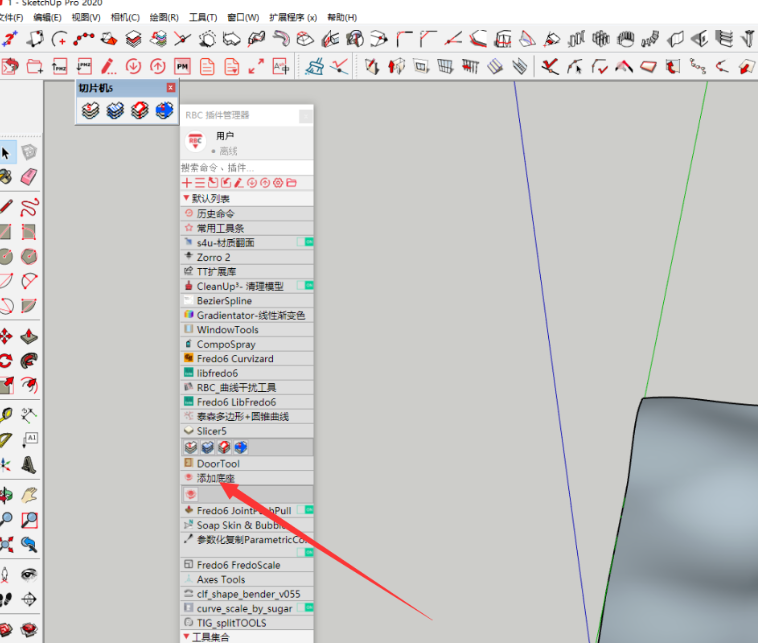Toggle the Fredo6 JointPushPull plugin switch
Screen dimensions: 758x643
pyautogui.click(x=305, y=510)
